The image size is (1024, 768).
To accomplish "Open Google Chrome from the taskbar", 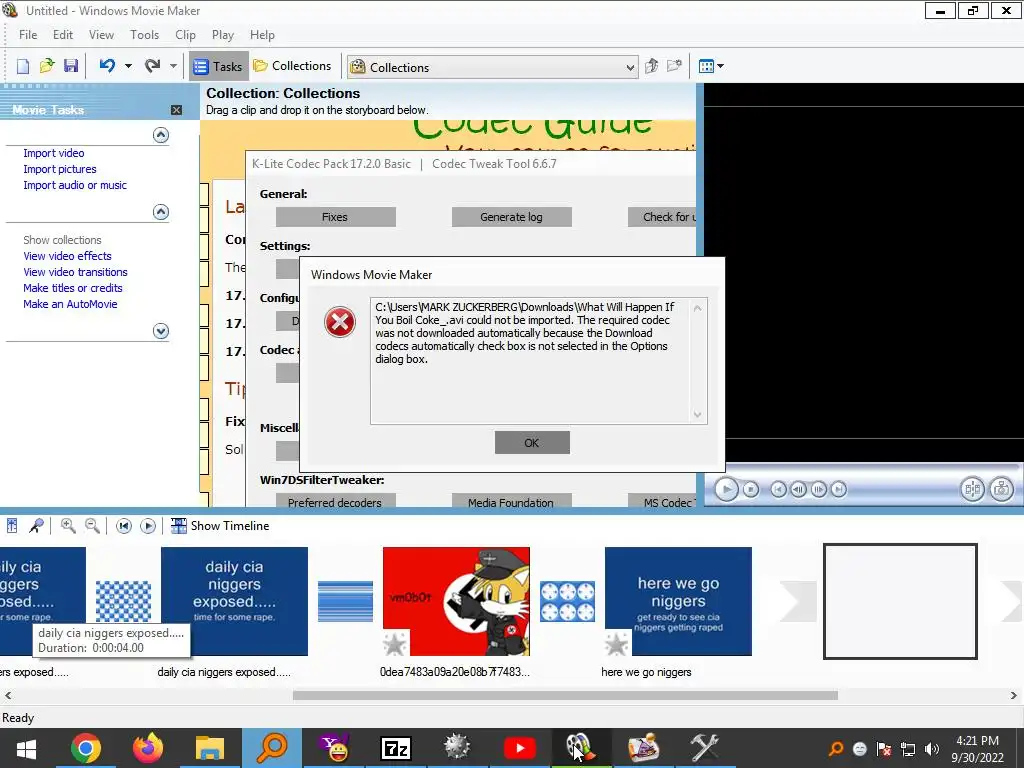I will (86, 748).
